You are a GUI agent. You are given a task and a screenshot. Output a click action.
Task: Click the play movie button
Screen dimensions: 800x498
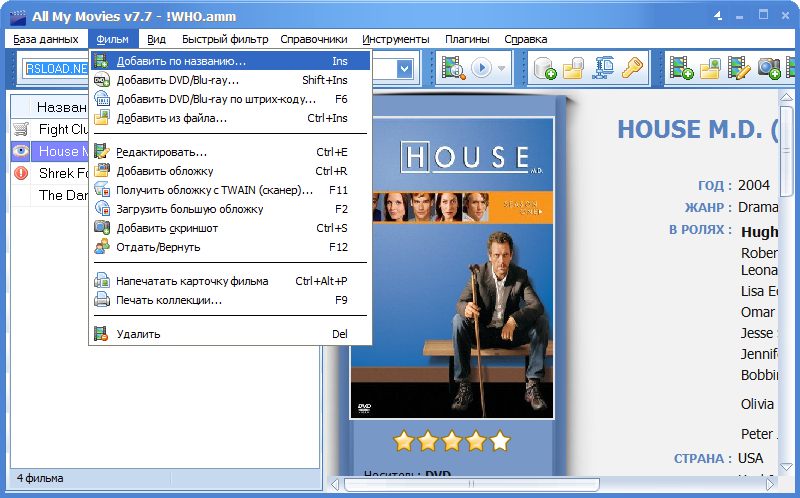pos(481,68)
